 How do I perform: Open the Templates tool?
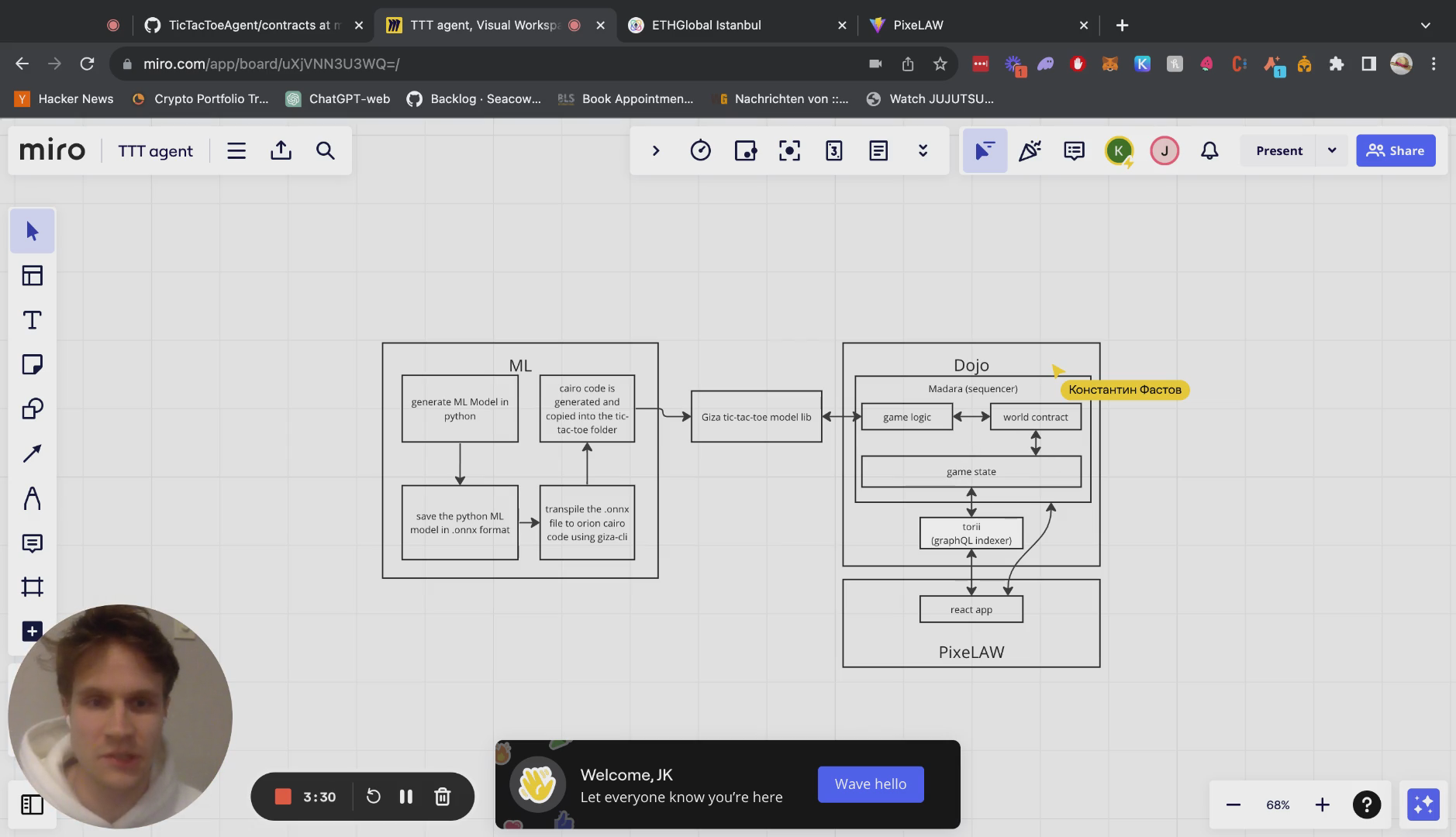32,276
